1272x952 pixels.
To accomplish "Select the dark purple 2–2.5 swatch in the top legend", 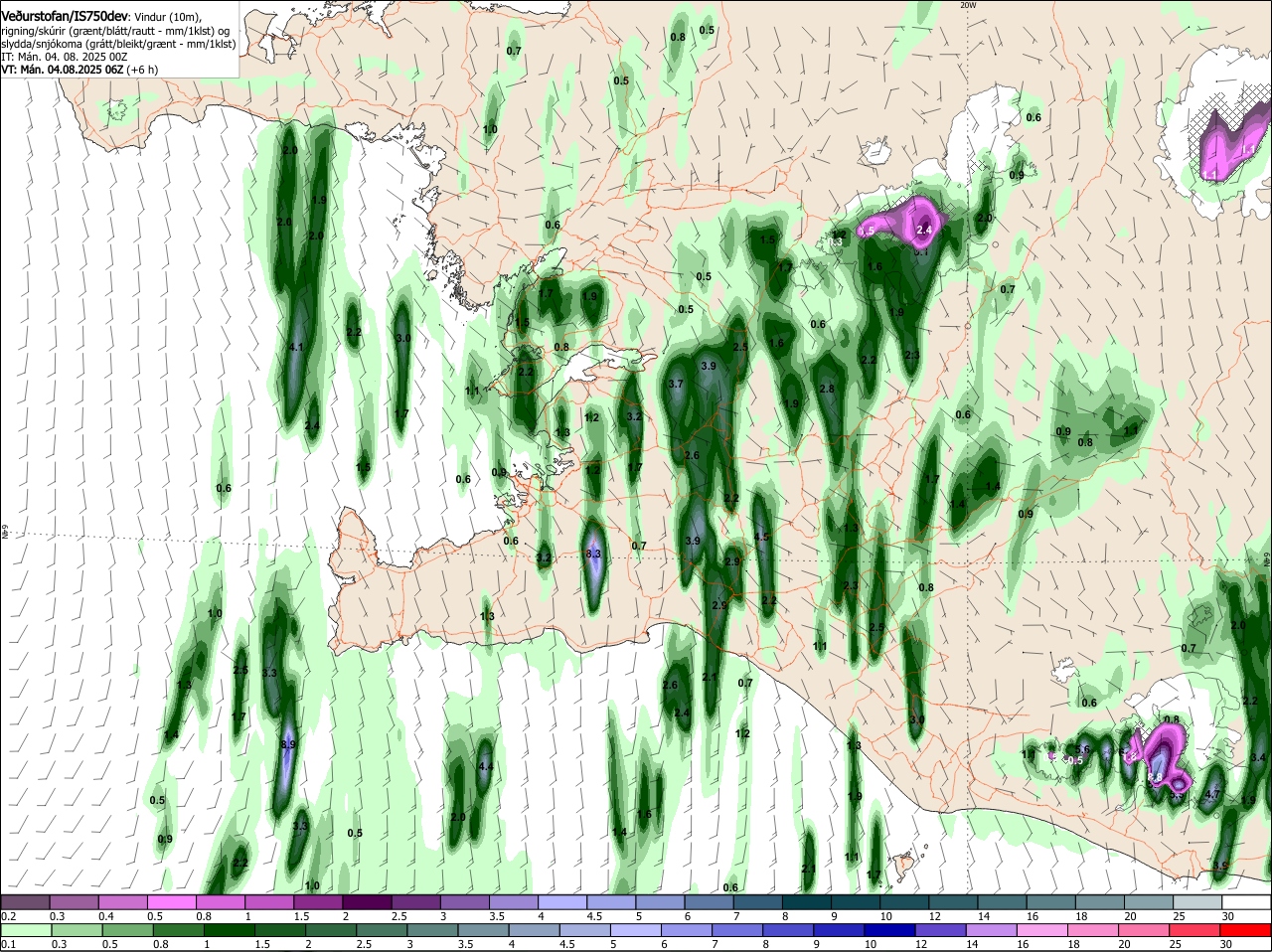I will 370,902.
